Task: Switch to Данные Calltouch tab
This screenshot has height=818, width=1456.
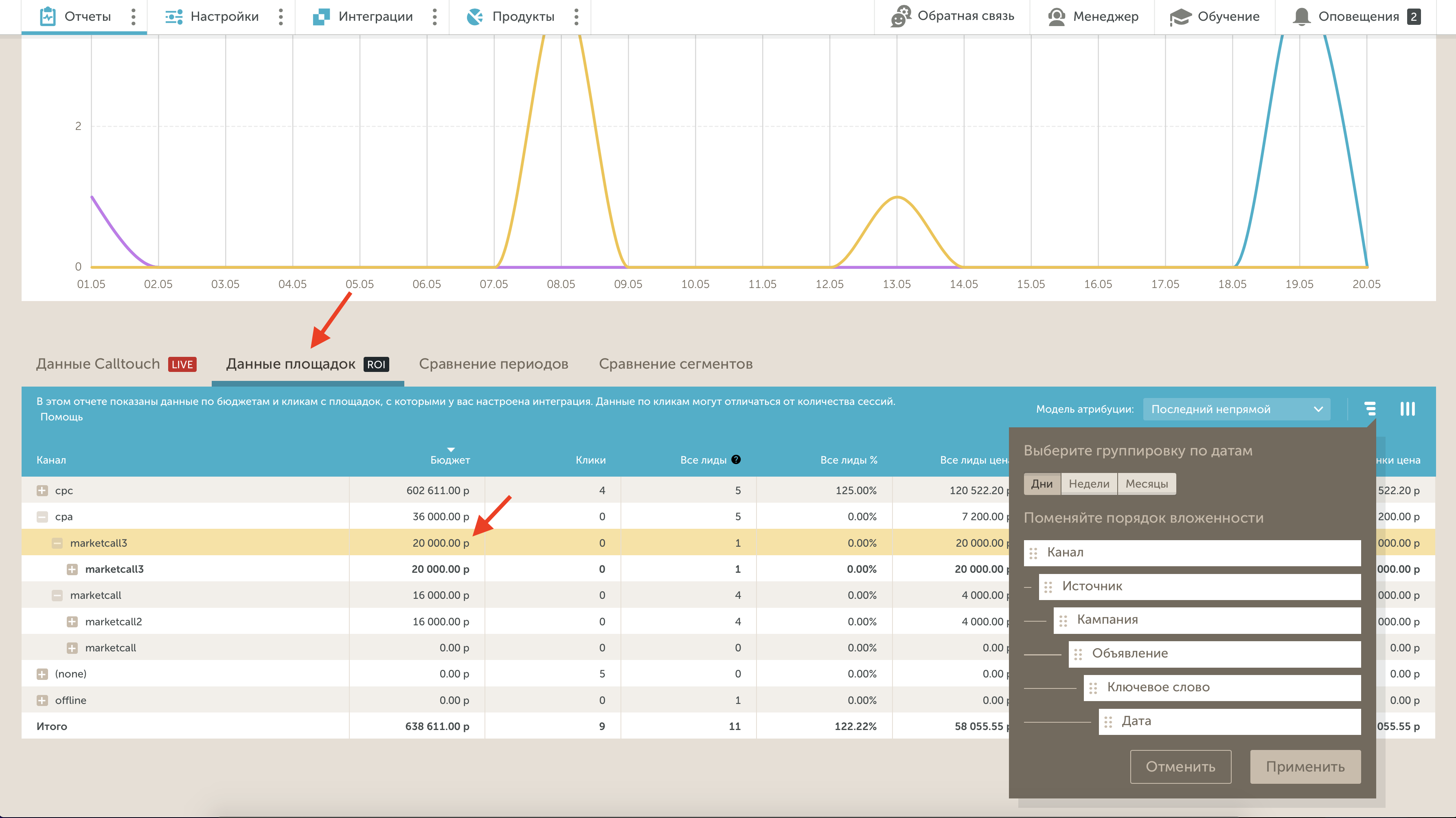Action: 116,364
